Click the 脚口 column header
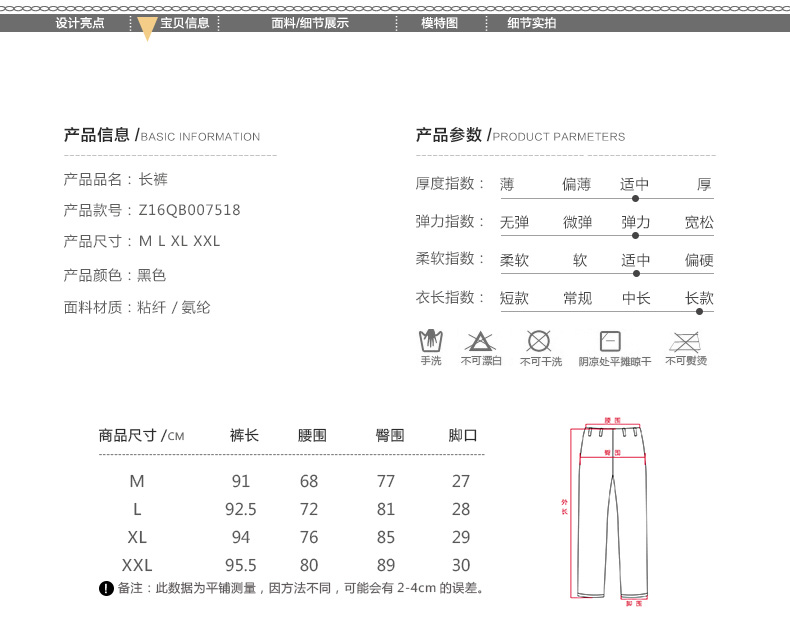Viewport: 790px width, 626px height. tap(463, 435)
